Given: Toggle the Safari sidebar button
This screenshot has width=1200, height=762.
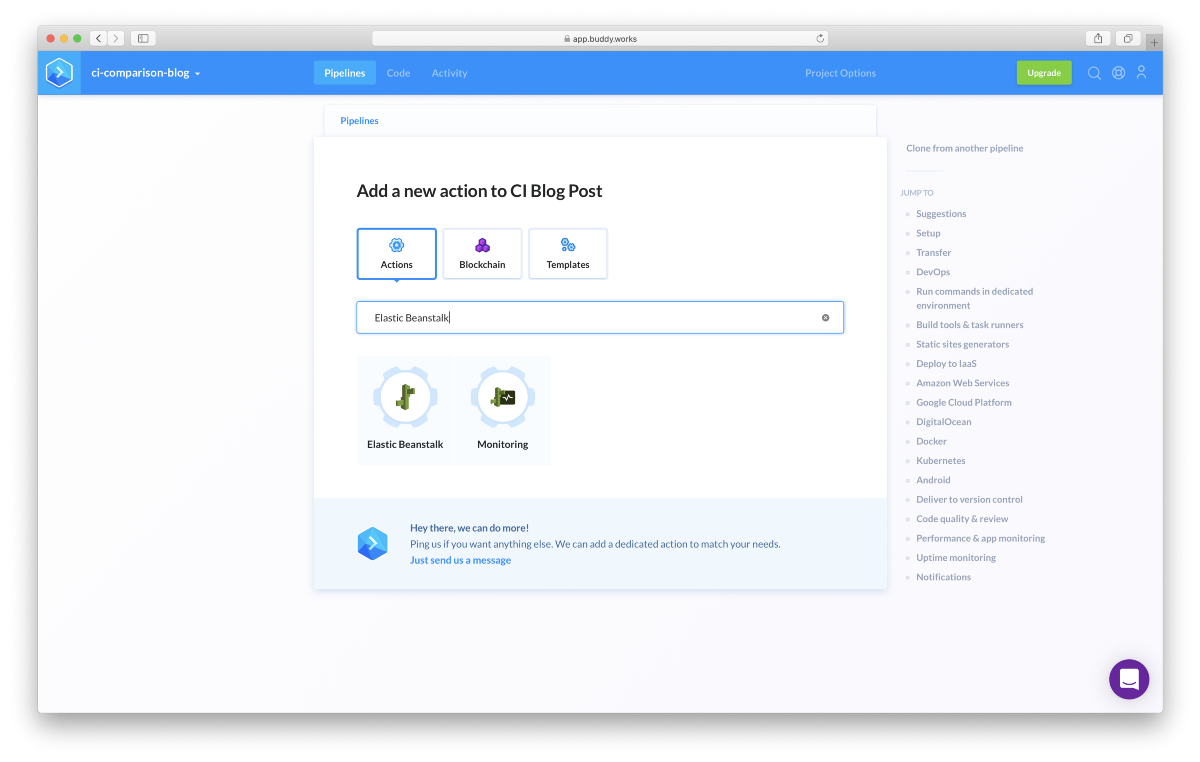Looking at the screenshot, I should click(x=143, y=38).
